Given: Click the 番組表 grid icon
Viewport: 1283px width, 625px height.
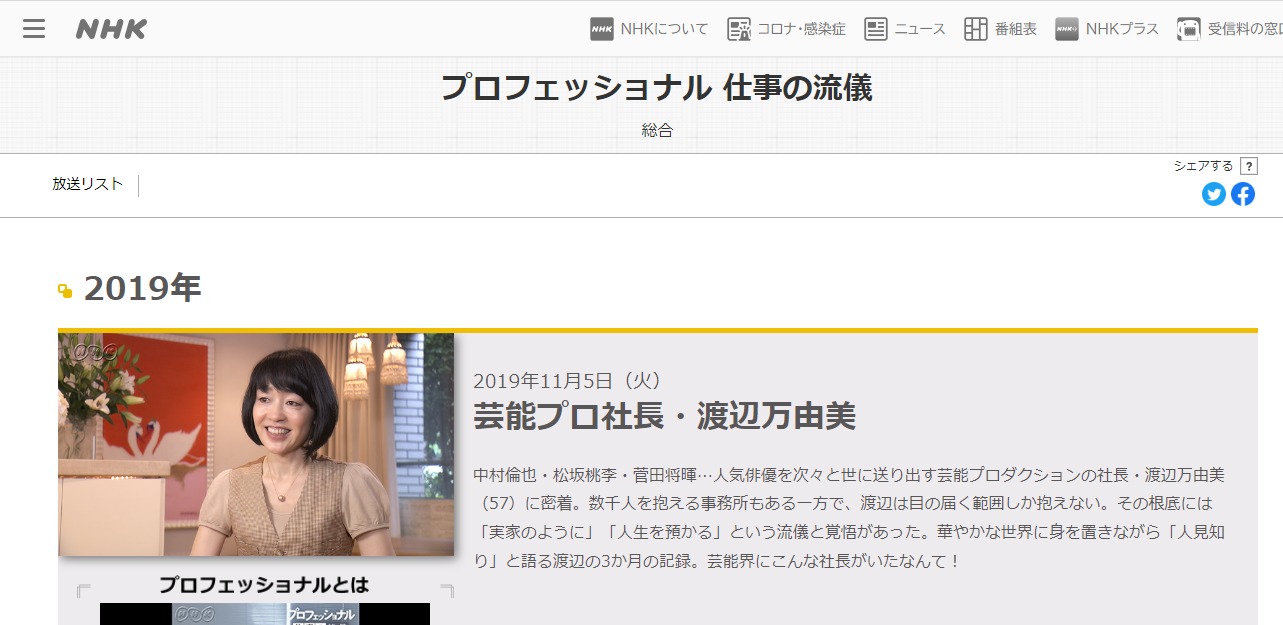Looking at the screenshot, I should [976, 29].
